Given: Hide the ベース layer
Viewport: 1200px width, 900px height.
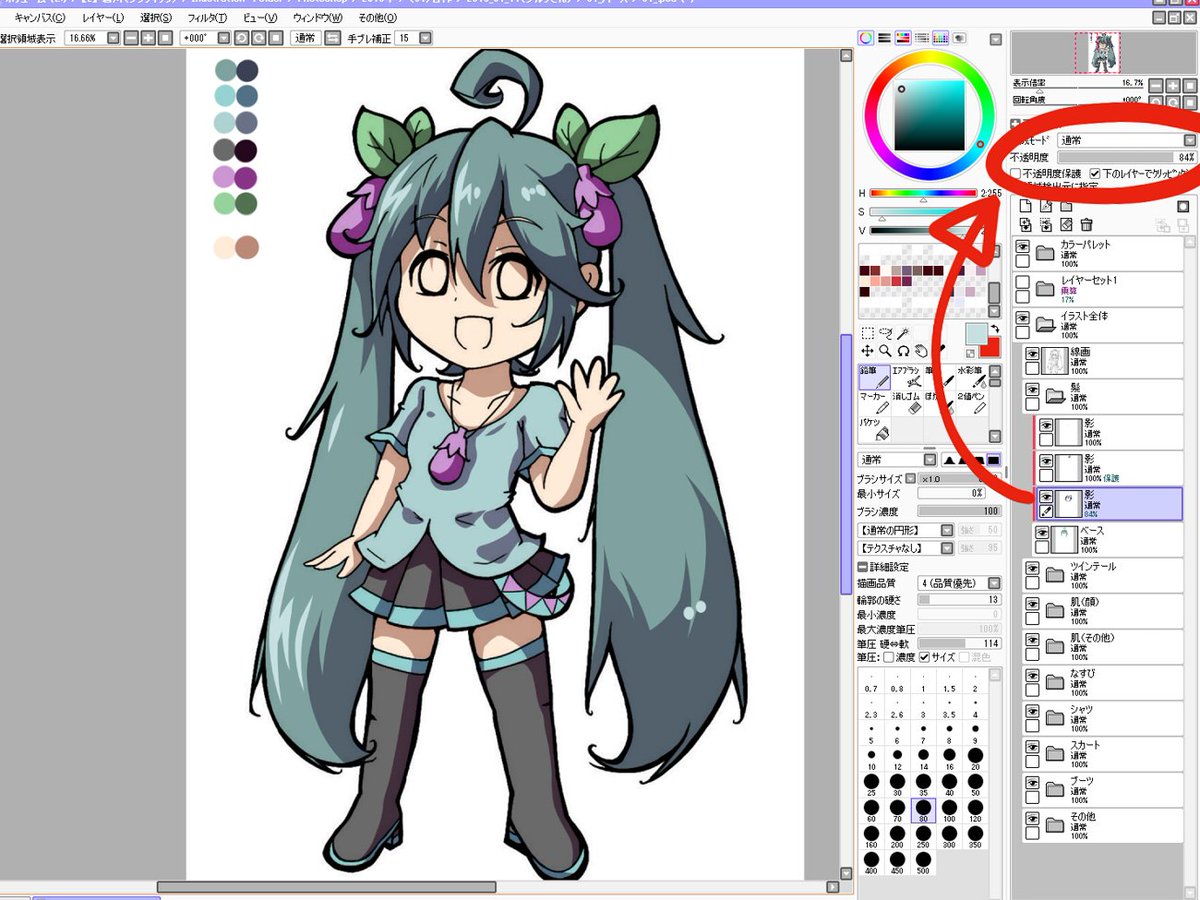Looking at the screenshot, I should [1041, 533].
